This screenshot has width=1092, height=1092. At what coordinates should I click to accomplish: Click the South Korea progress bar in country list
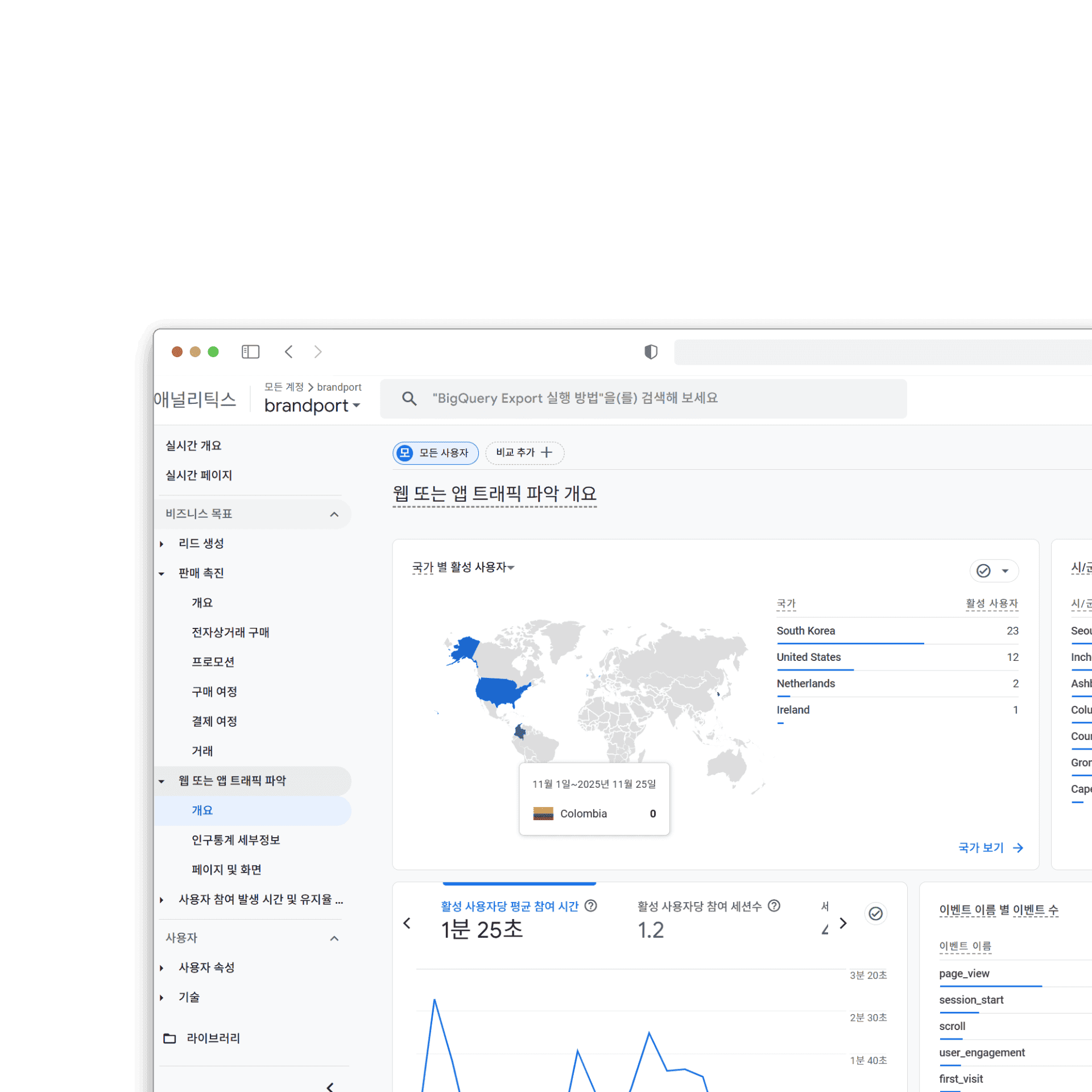click(850, 643)
